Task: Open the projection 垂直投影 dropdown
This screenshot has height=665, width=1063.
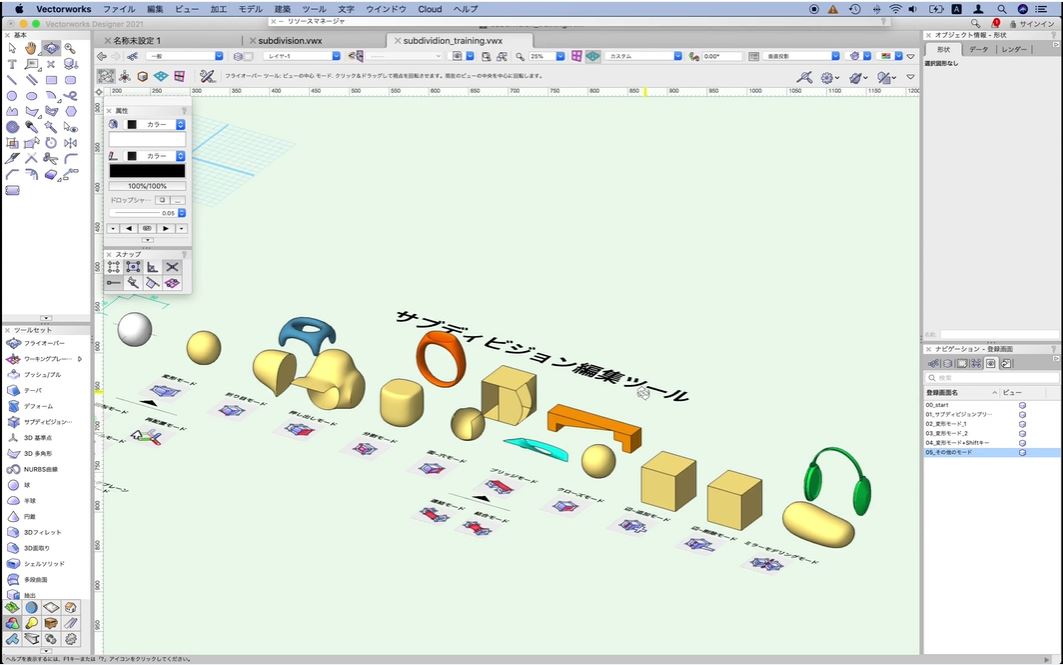Action: tap(801, 56)
